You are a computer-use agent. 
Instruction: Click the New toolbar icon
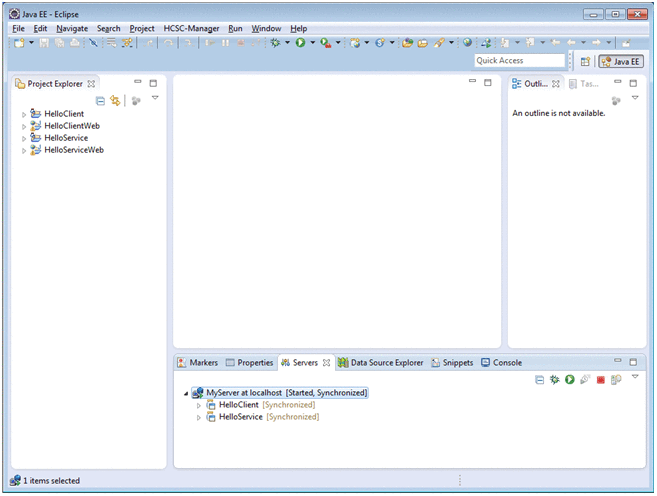(19, 43)
